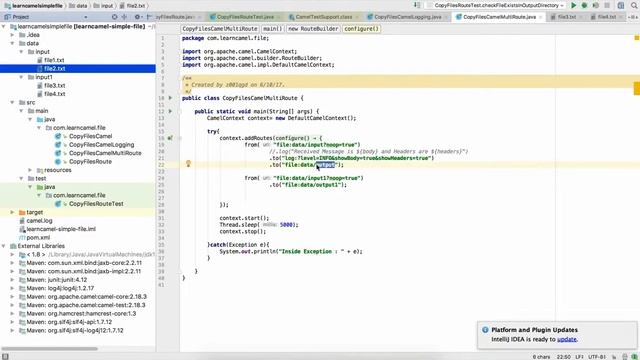The width and height of the screenshot is (640, 360).
Task: Switch to file4.txt editor tab
Action: click(x=606, y=17)
